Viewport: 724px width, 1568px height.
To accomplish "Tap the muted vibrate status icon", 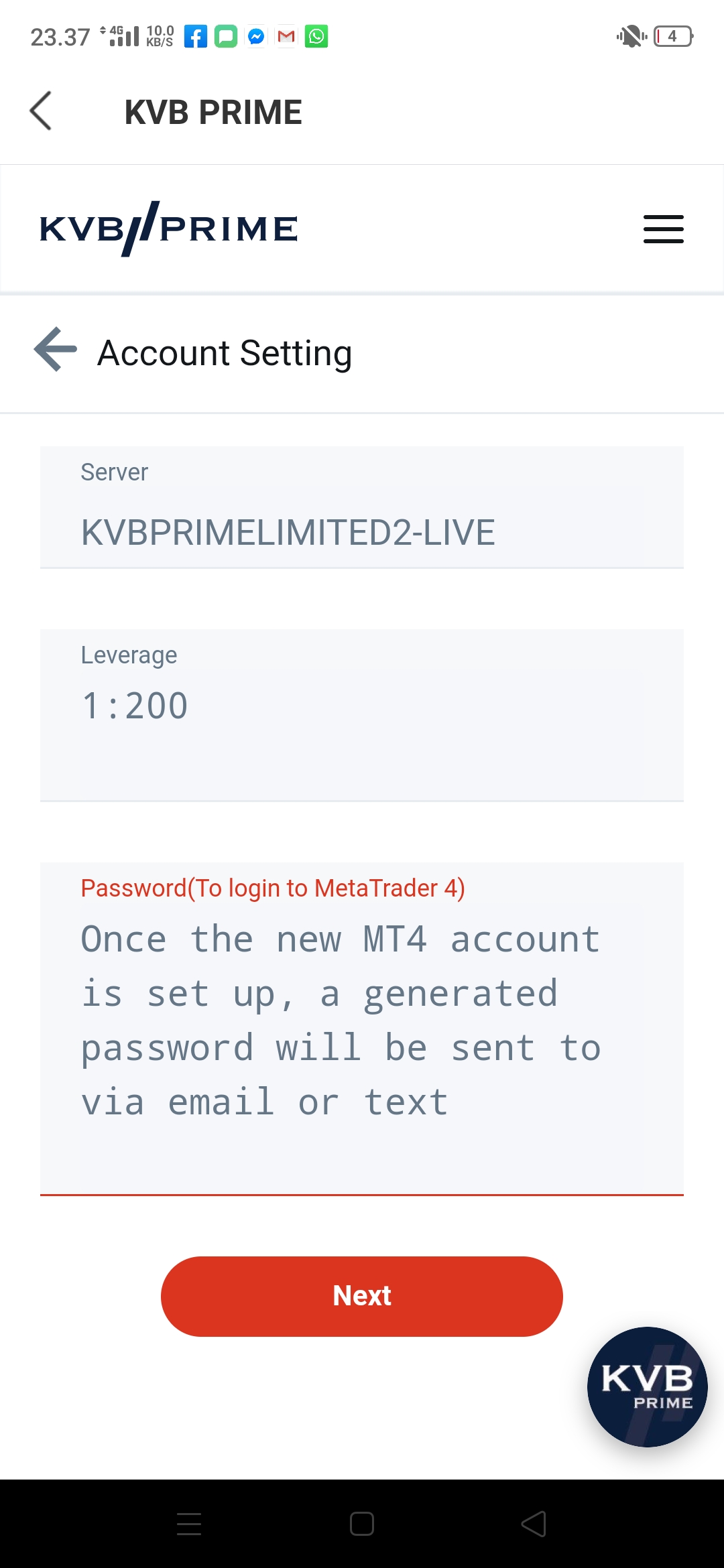I will 631,36.
